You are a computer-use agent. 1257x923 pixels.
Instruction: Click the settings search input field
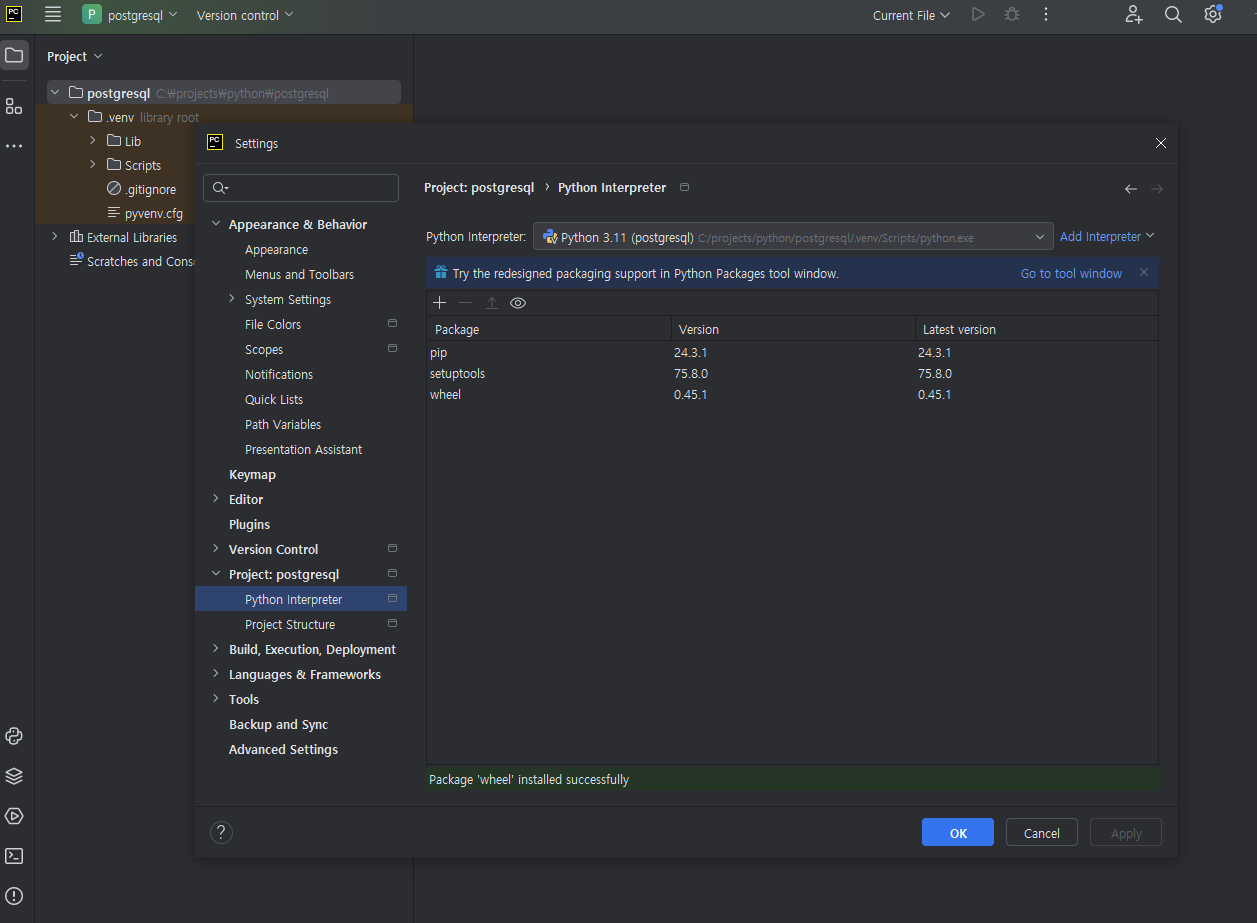point(301,188)
